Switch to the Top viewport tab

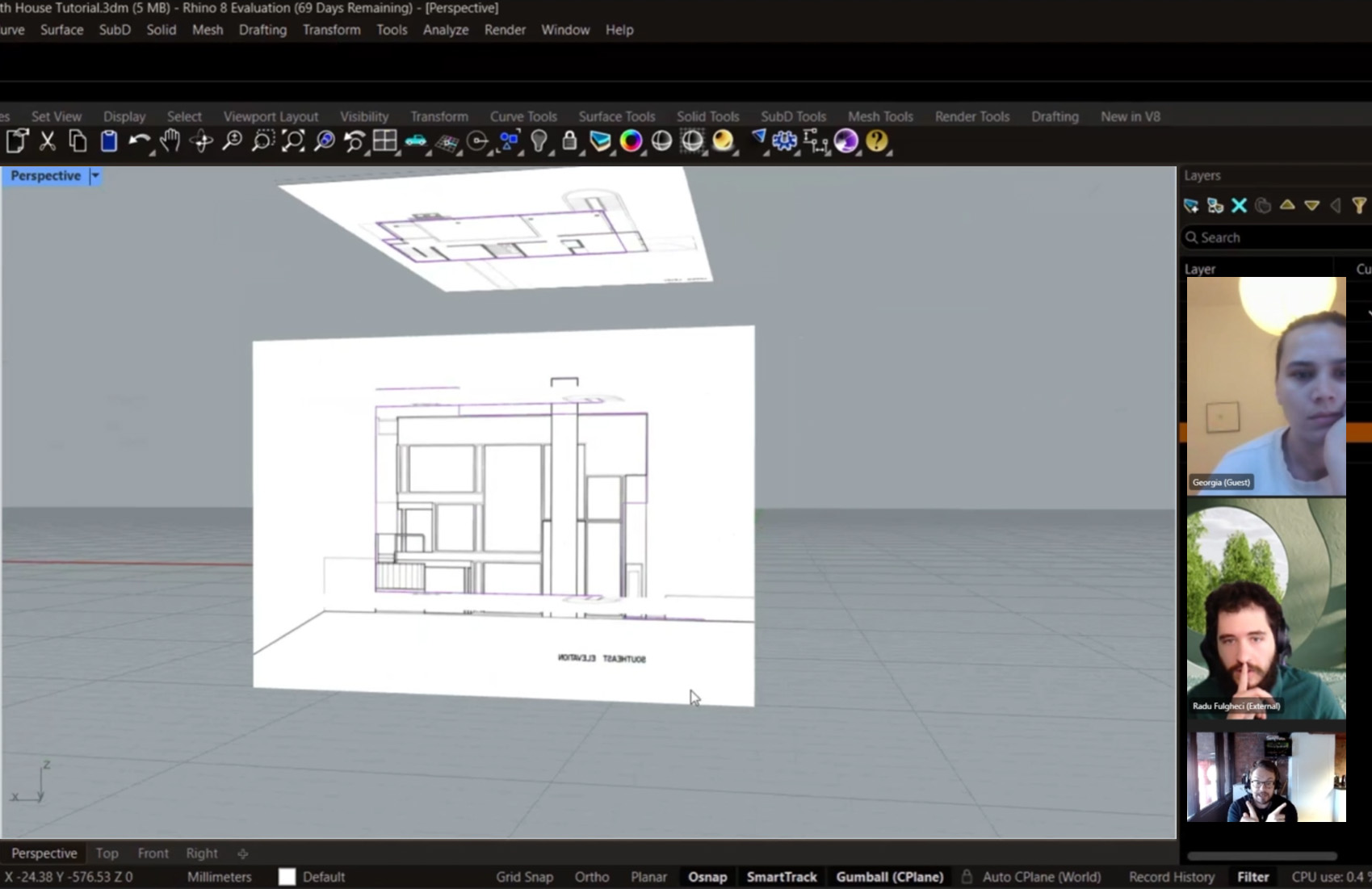point(107,853)
